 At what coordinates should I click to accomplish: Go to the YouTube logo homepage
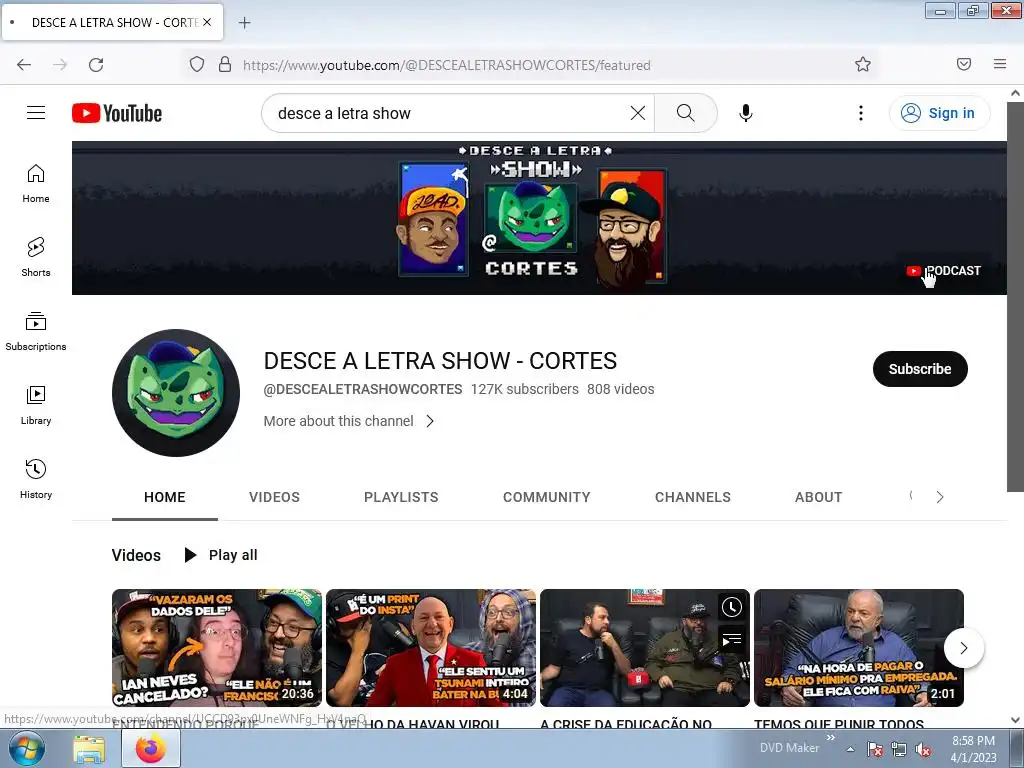117,113
